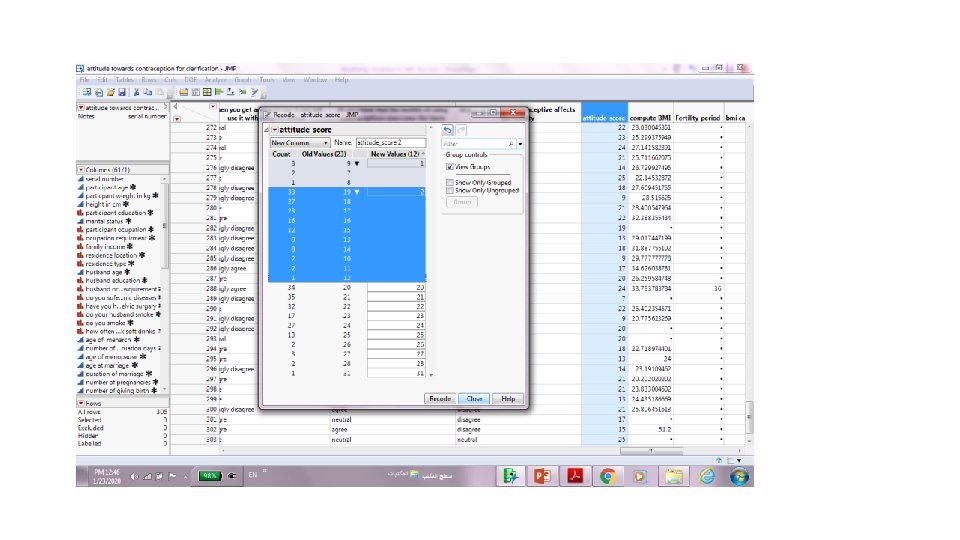Image resolution: width=960 pixels, height=540 pixels.
Task: Open red triangle menu beside attitude score
Action: (x=275, y=130)
